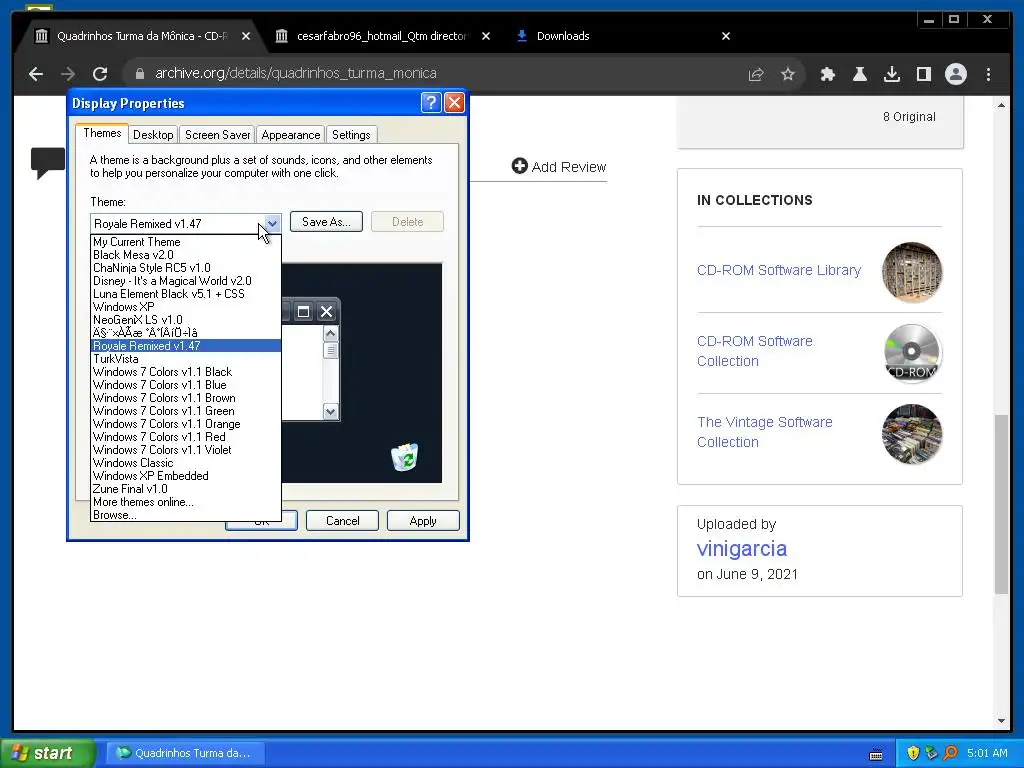Select Black Mesa v2.0 theme
The image size is (1024, 768).
(185, 255)
